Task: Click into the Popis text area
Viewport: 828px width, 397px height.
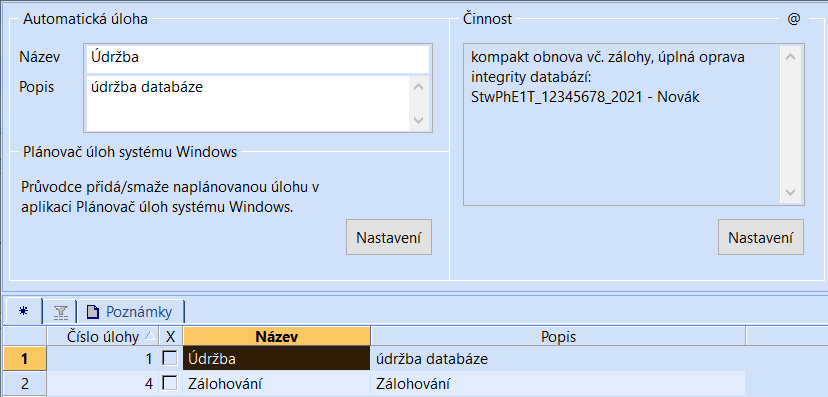Action: pyautogui.click(x=248, y=103)
